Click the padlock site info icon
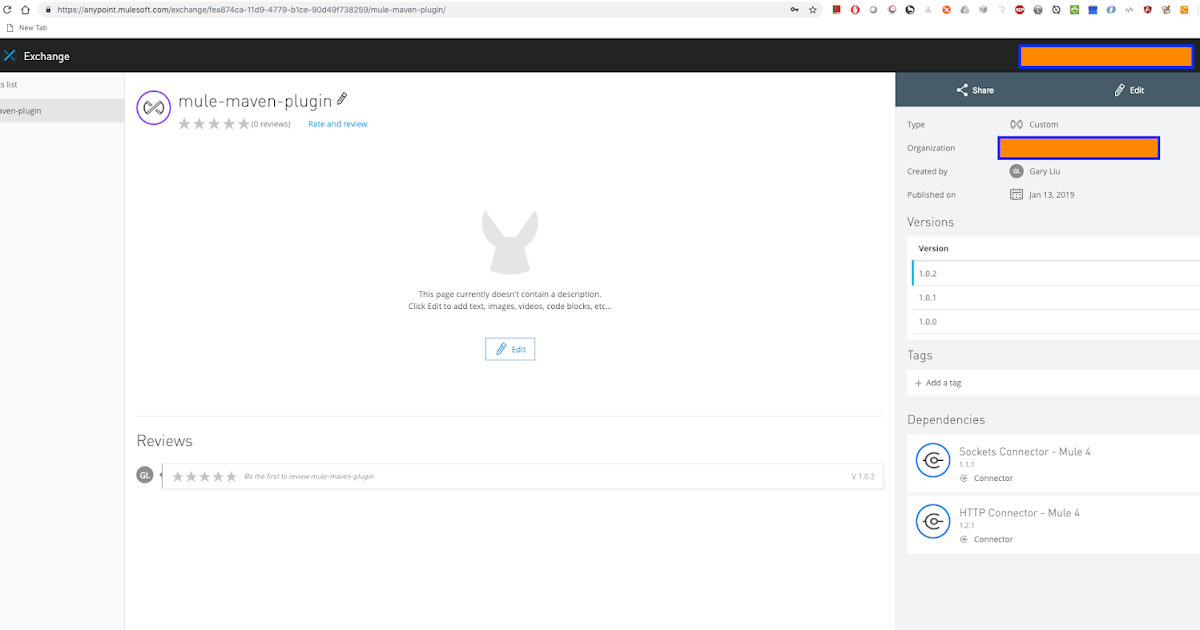Screen dimensions: 1200x630 tap(47, 9)
